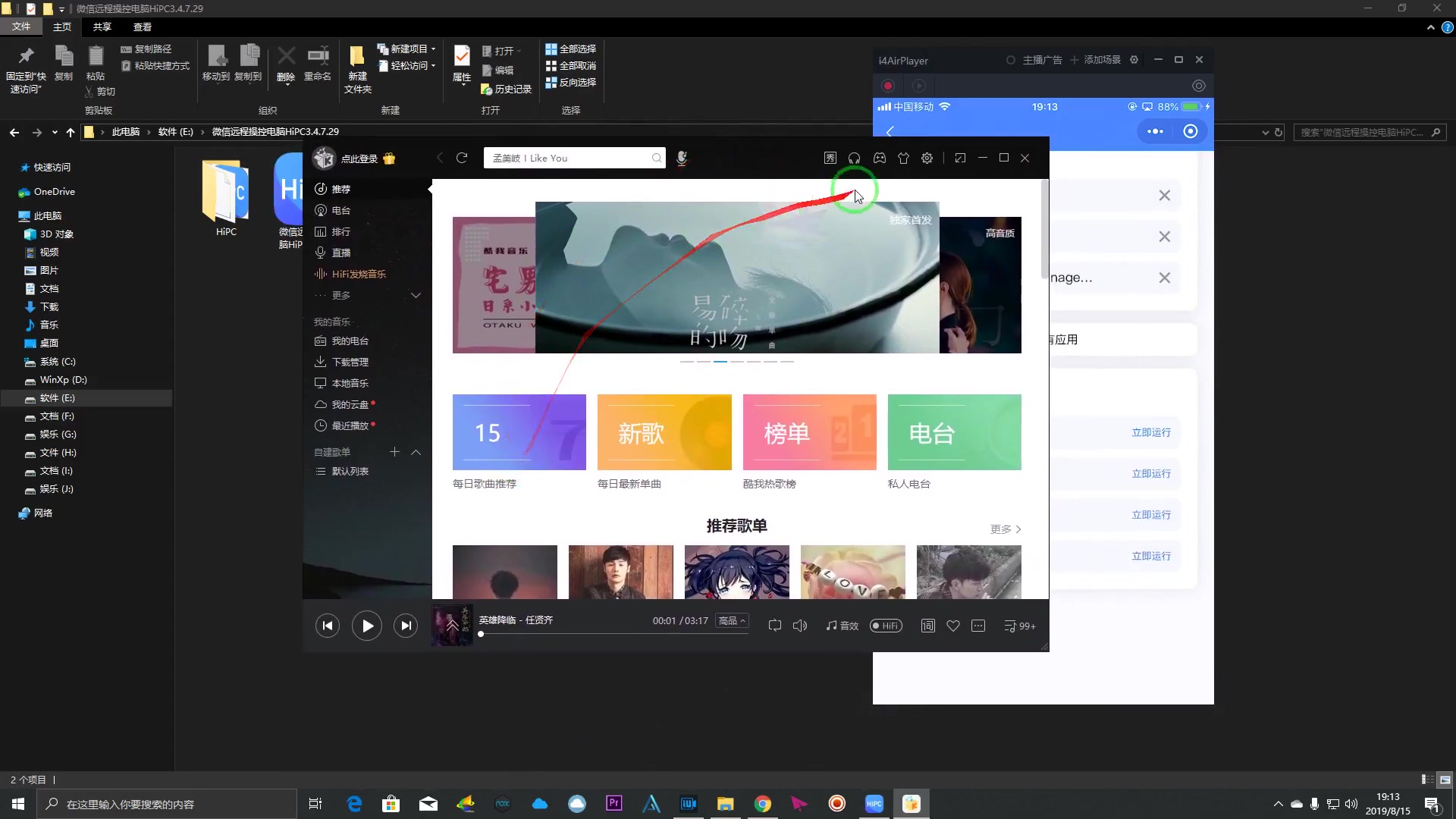Screen dimensions: 1456x819
Task: Click record button in i4AirPlayer
Action: pyautogui.click(x=888, y=86)
